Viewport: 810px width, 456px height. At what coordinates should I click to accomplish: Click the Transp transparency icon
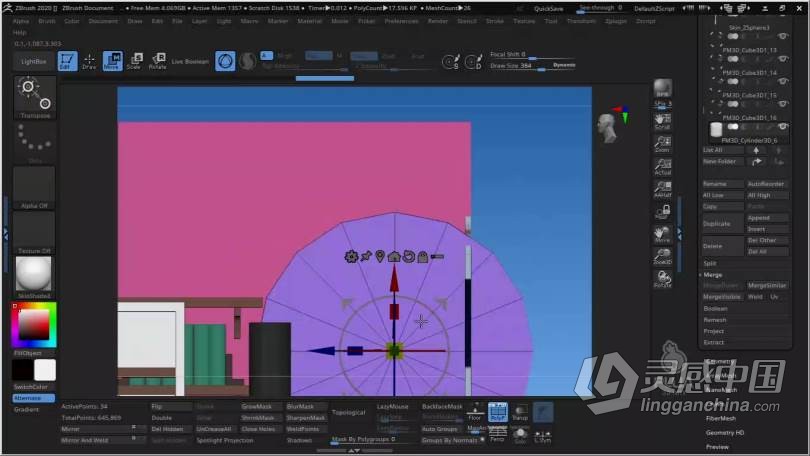pyautogui.click(x=520, y=412)
